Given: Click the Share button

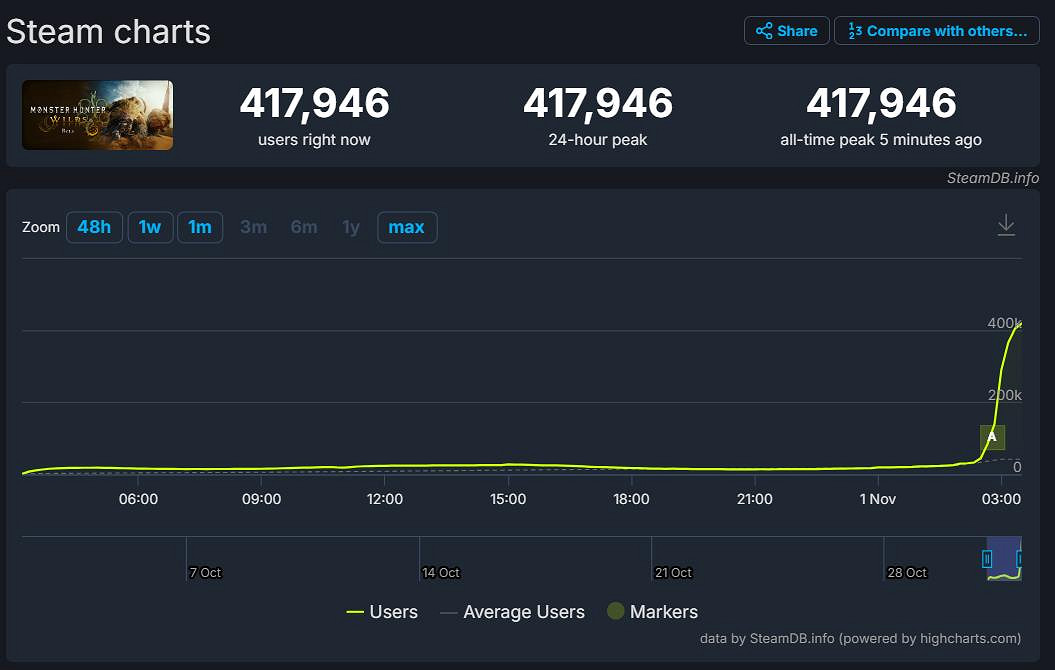Looking at the screenshot, I should (x=786, y=31).
